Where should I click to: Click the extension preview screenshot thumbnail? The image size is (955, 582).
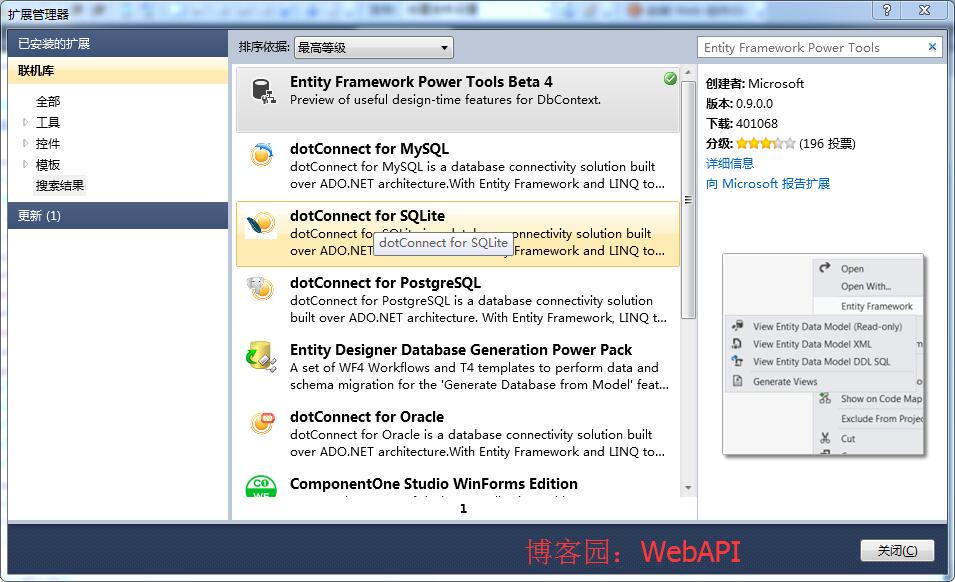pos(822,355)
